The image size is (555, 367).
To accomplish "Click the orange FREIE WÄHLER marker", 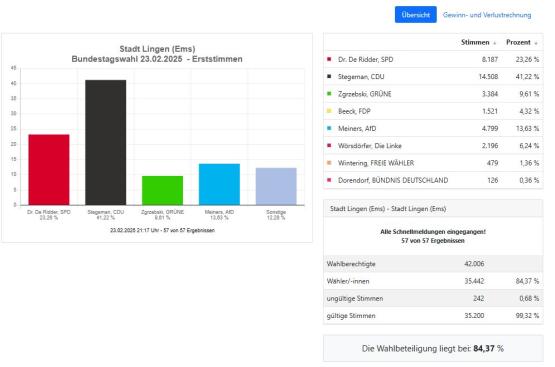I will (329, 163).
